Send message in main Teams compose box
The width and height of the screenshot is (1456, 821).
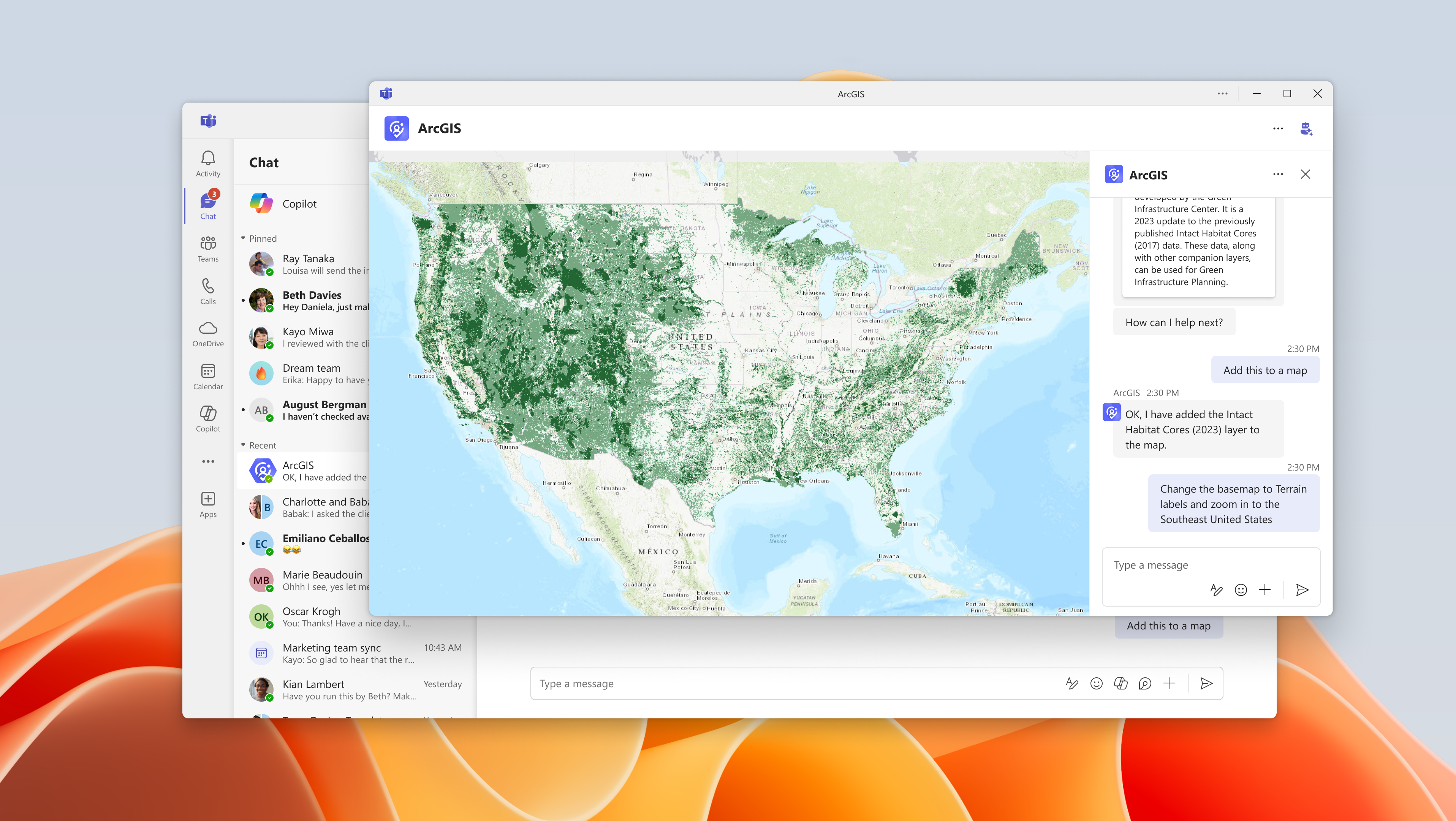1207,683
